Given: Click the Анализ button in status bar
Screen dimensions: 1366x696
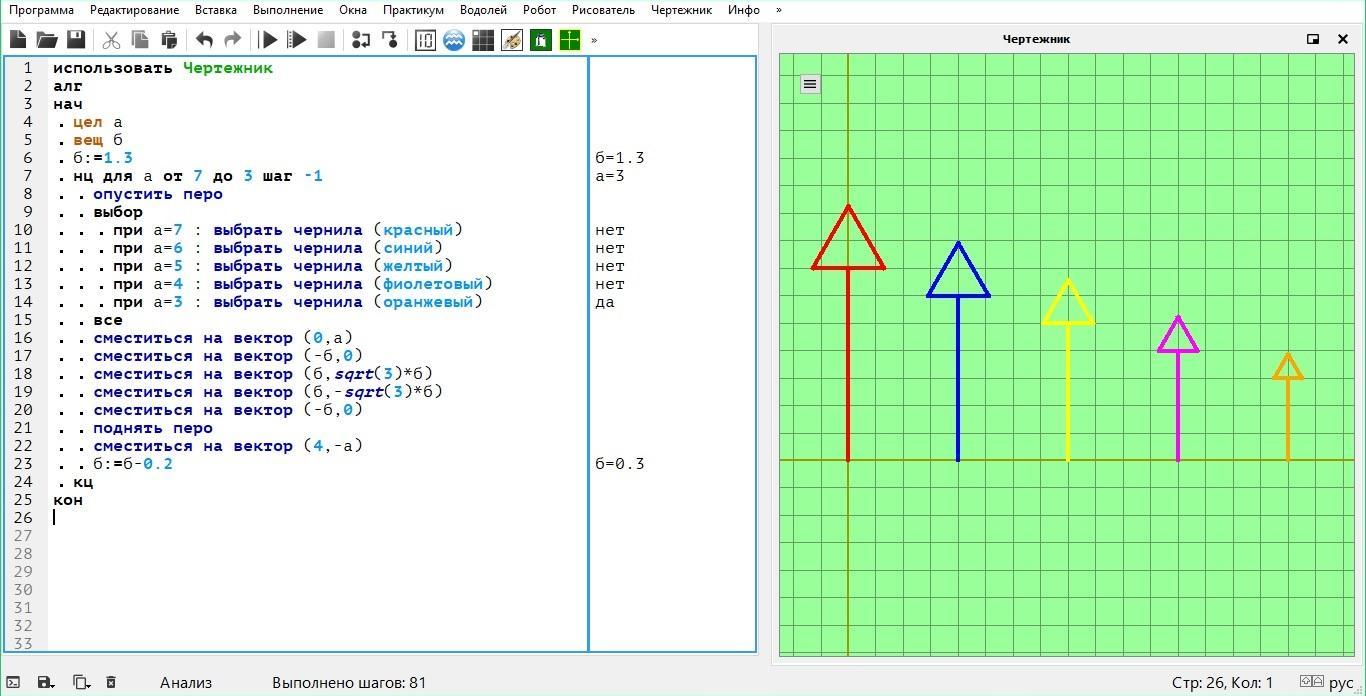Looking at the screenshot, I should click(x=186, y=683).
